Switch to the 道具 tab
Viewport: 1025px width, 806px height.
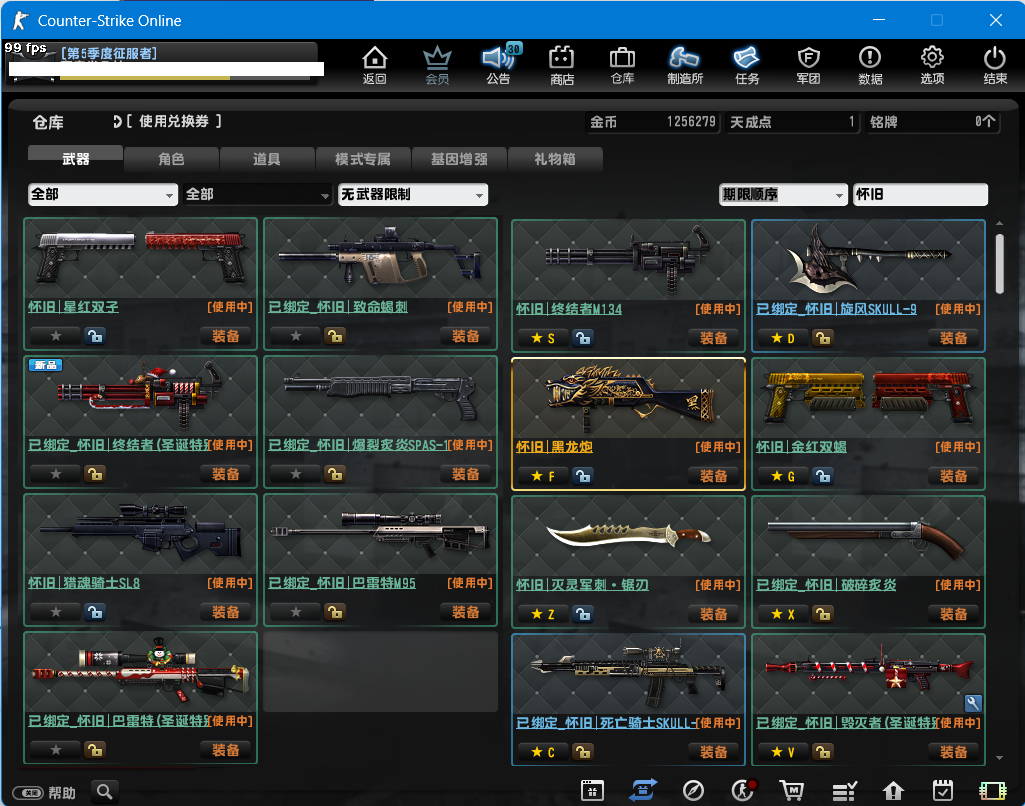point(267,158)
